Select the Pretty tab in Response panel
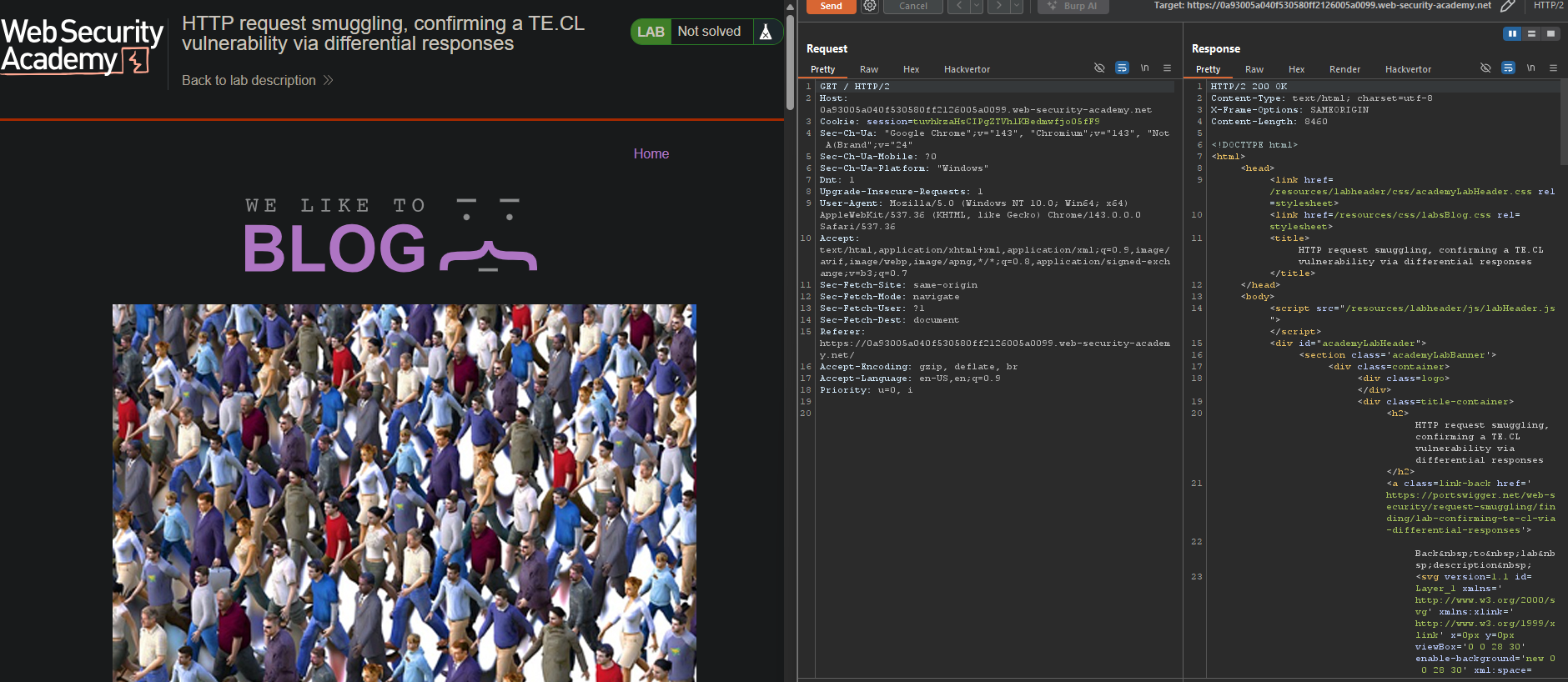The image size is (1568, 682). point(1208,69)
